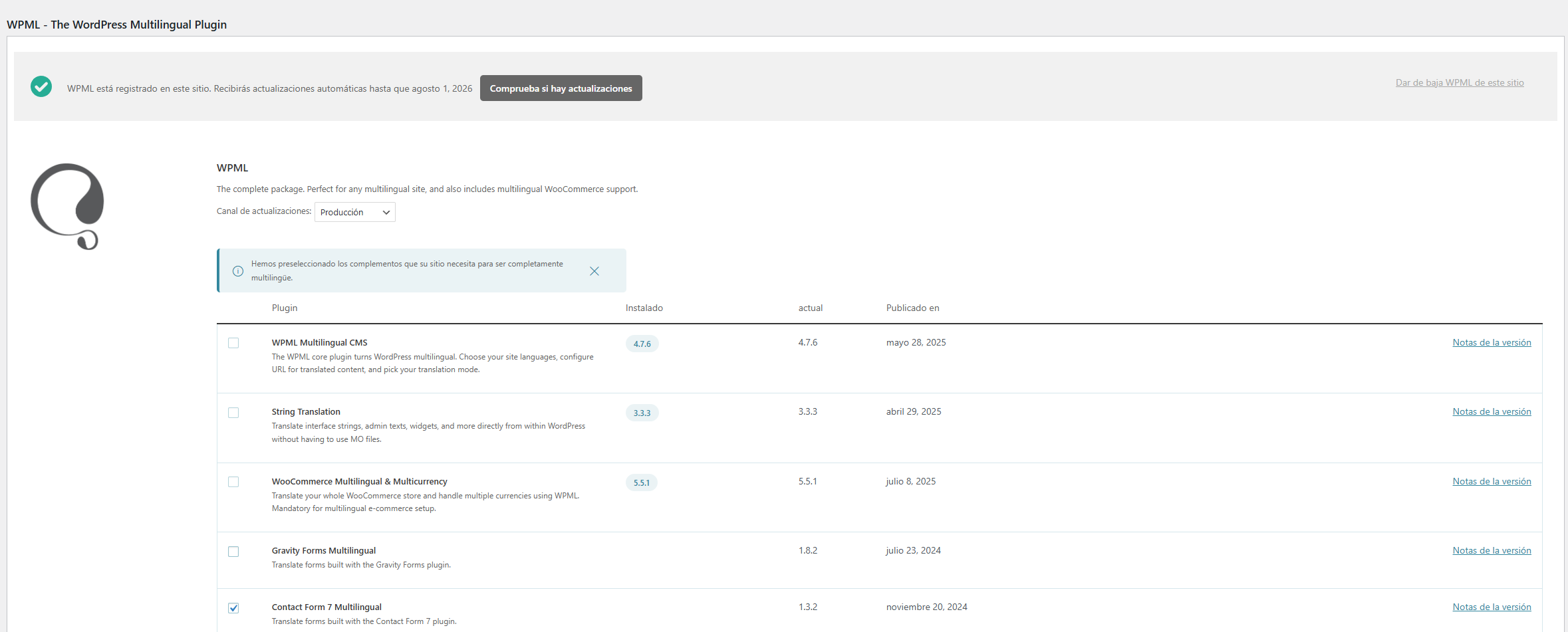Screen dimensions: 1568x632
Task: Enable WooCommerce Multilingual & Multicurrency checkbox
Action: [x=233, y=482]
